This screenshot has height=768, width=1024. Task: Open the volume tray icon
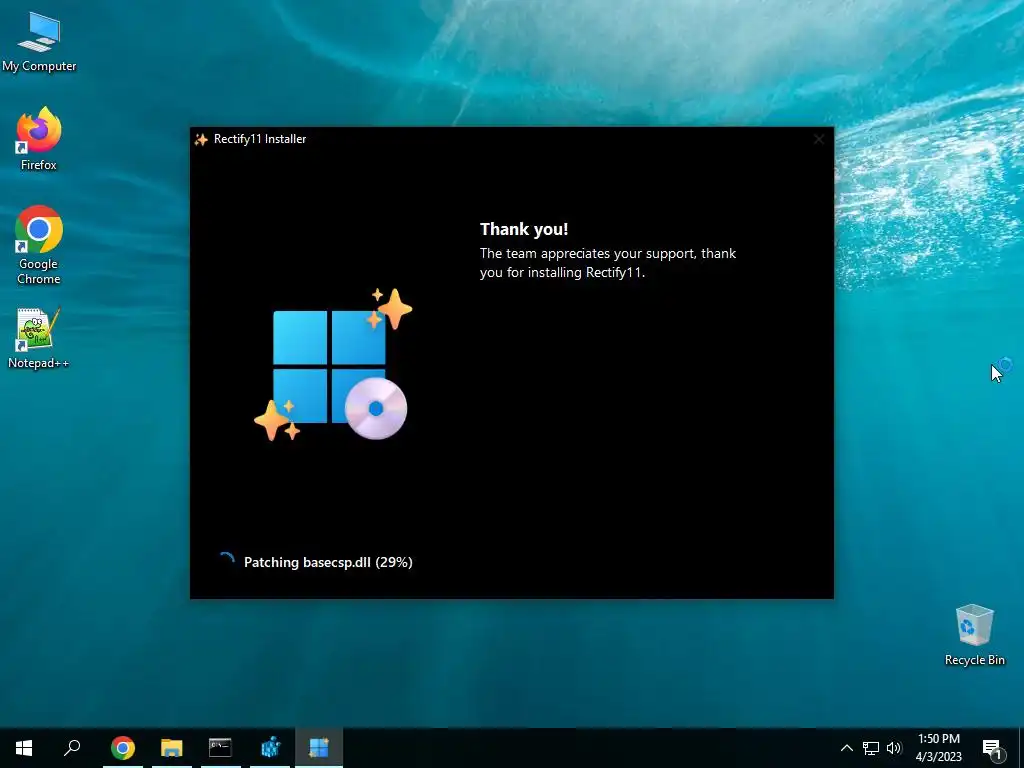894,748
